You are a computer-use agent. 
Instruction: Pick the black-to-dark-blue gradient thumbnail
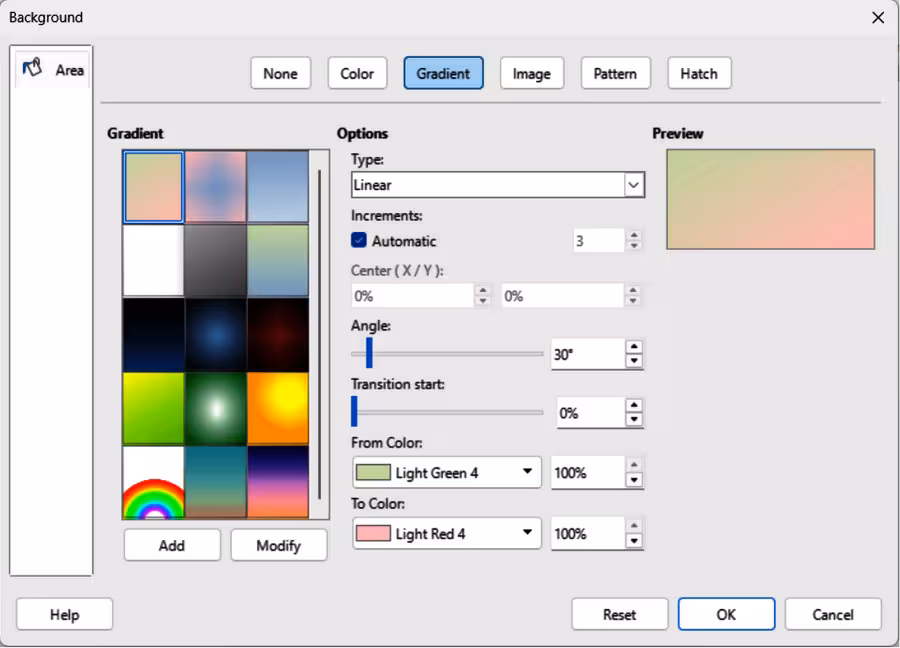153,334
